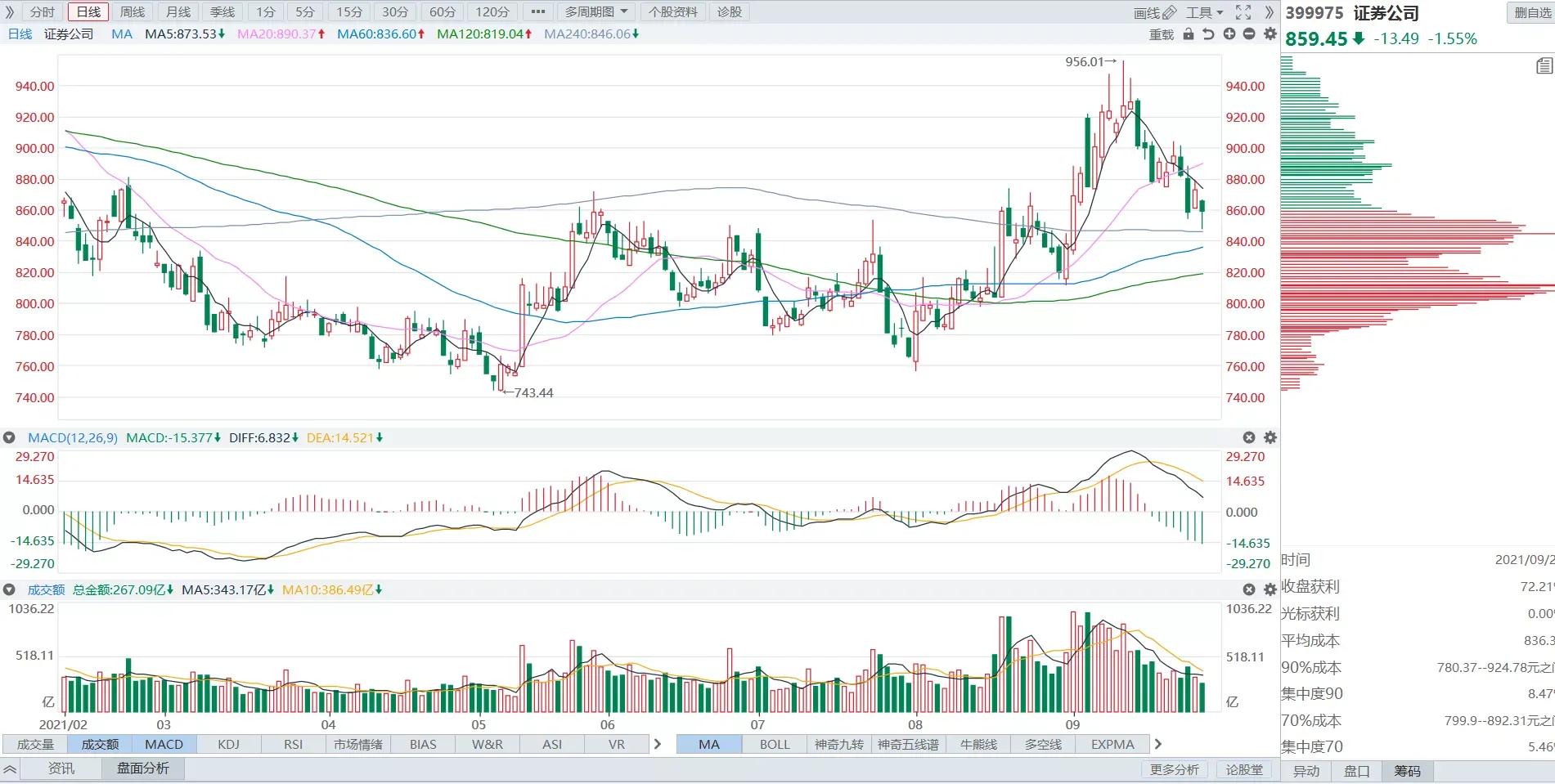Click the chip distribution list icon
1555x784 pixels.
click(x=1544, y=66)
